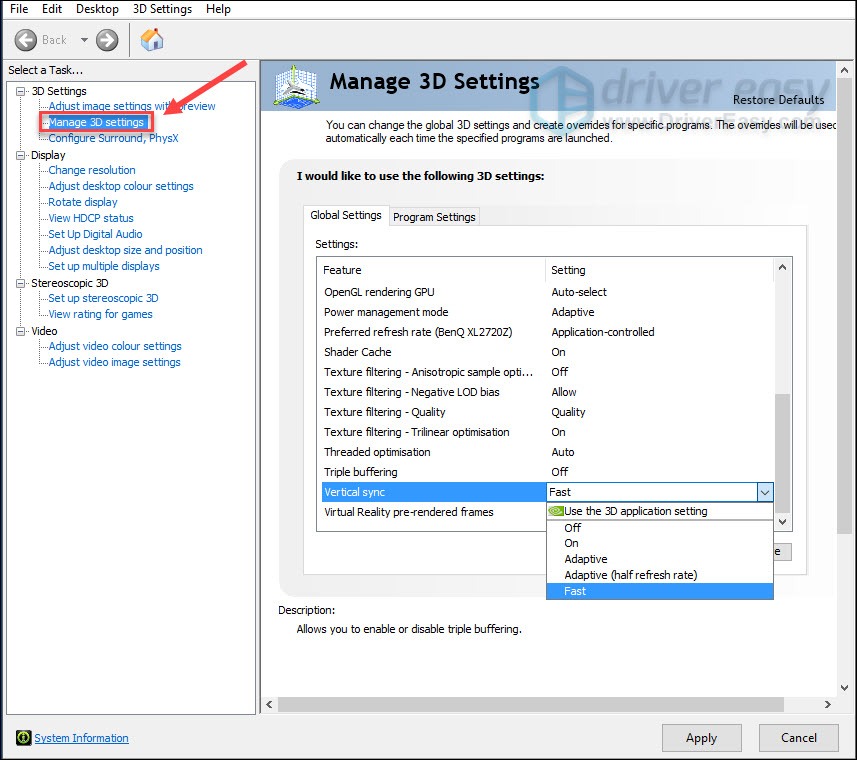Image resolution: width=857 pixels, height=760 pixels.
Task: Toggle the Vertical sync dropdown arrow
Action: click(764, 492)
